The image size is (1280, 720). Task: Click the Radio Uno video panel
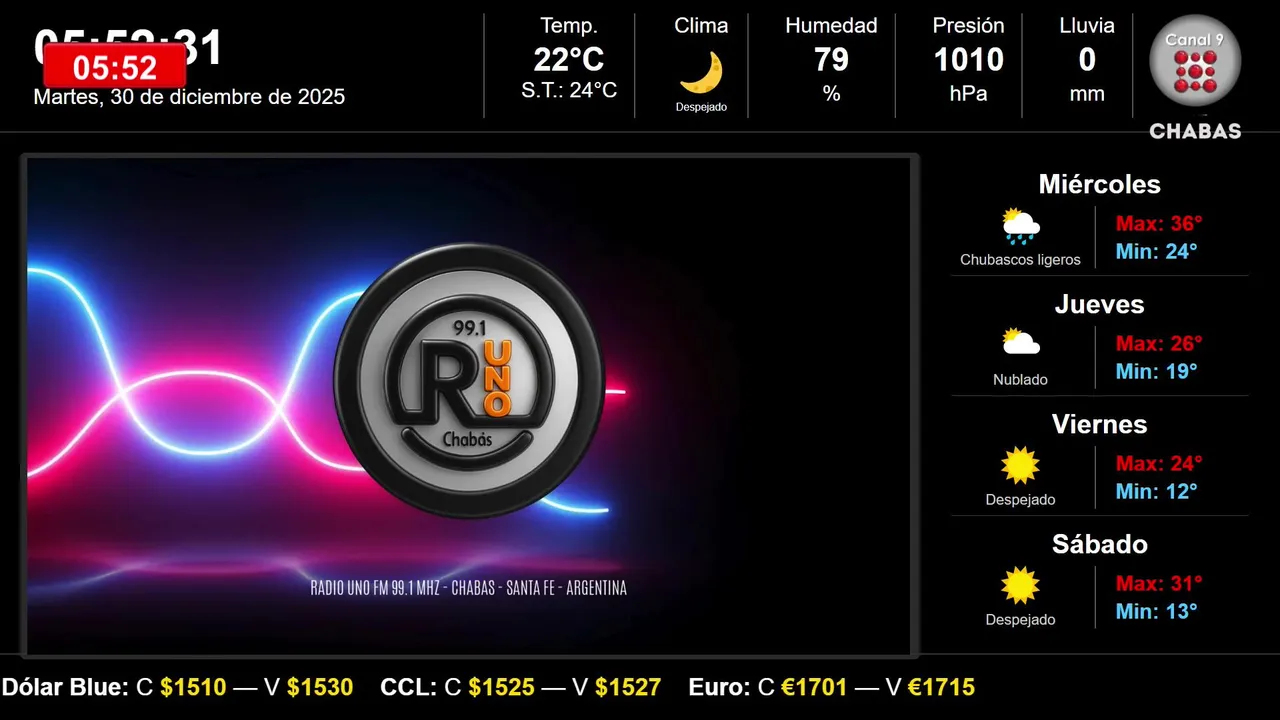click(x=469, y=405)
